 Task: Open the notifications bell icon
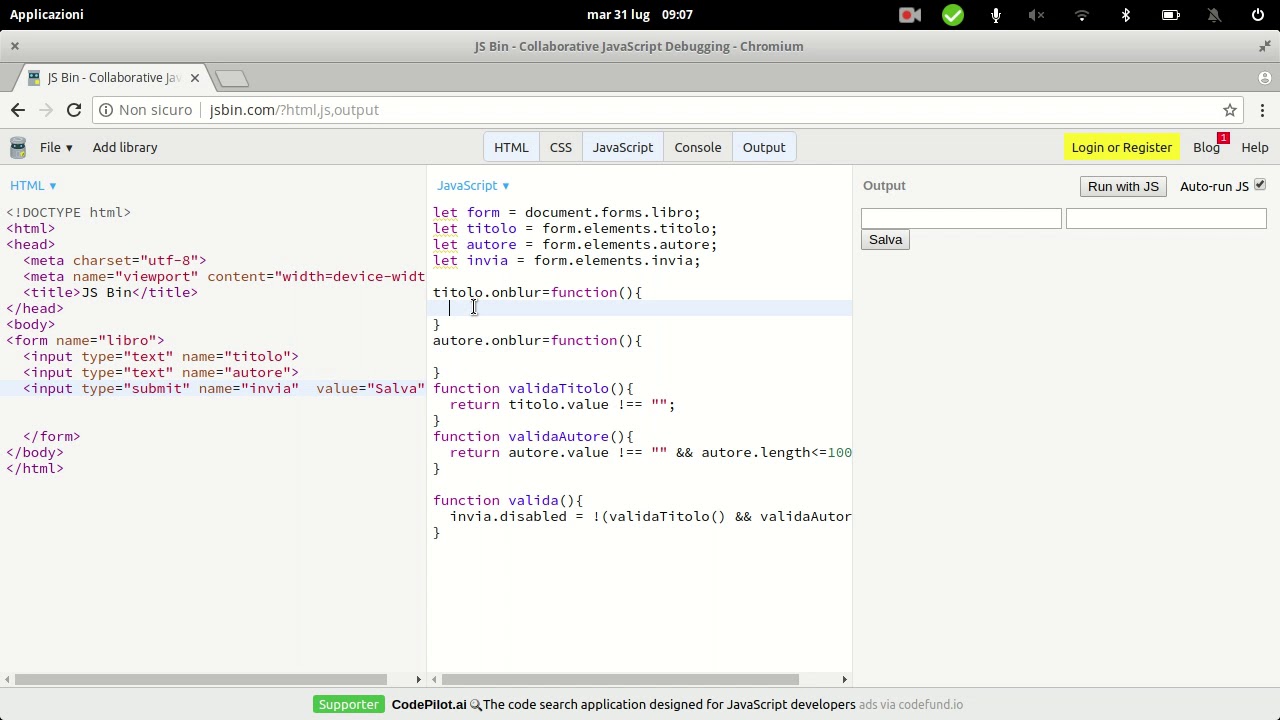[x=1214, y=15]
